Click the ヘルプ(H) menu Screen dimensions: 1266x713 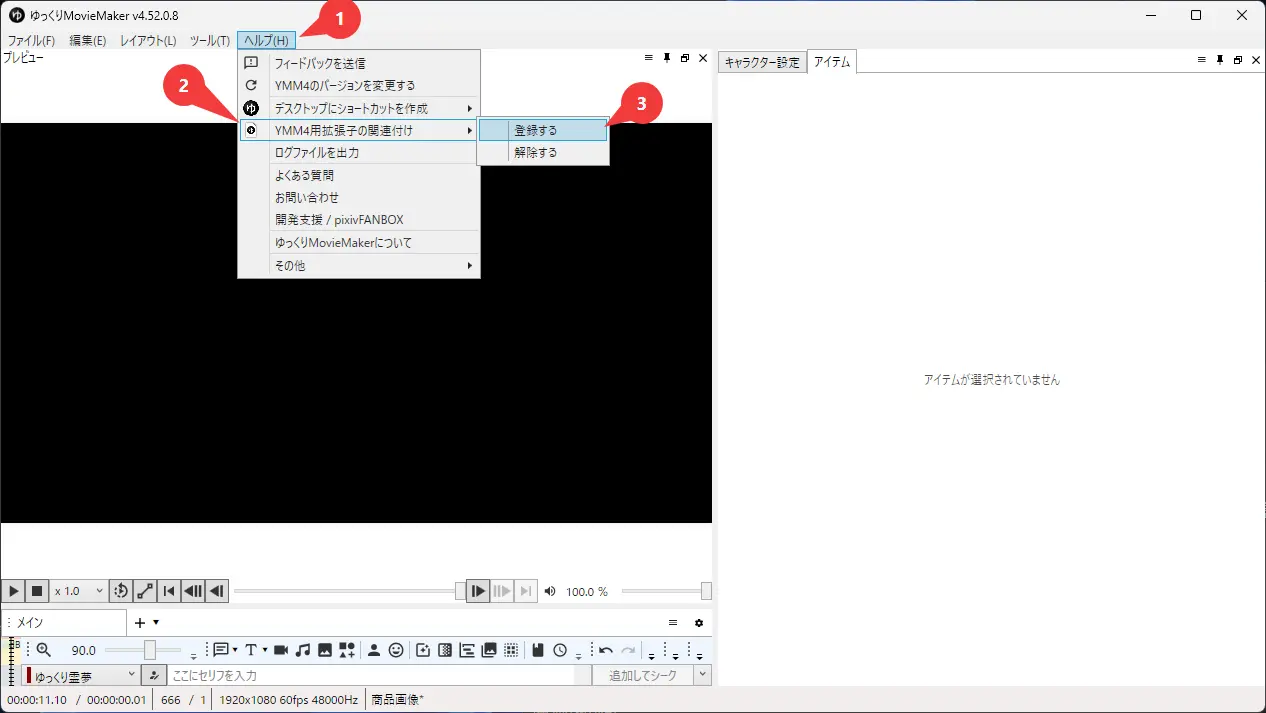pos(267,41)
